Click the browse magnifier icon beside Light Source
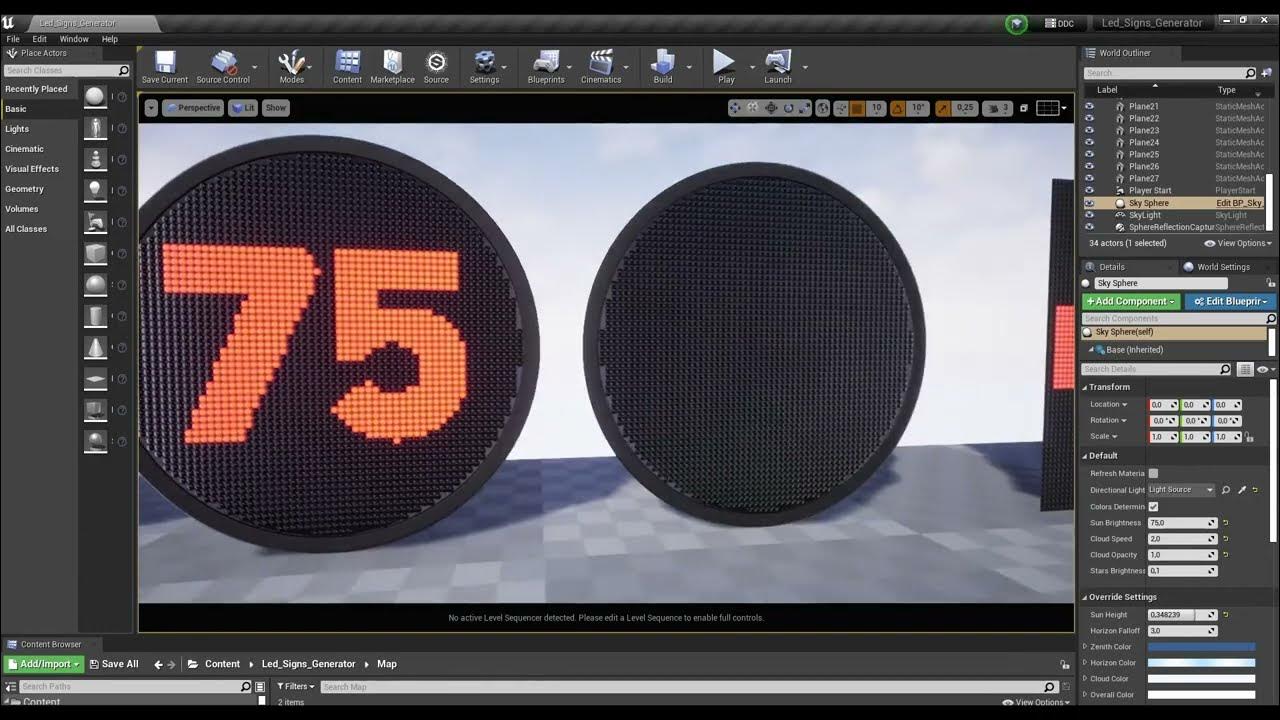The width and height of the screenshot is (1280, 720). [1226, 490]
